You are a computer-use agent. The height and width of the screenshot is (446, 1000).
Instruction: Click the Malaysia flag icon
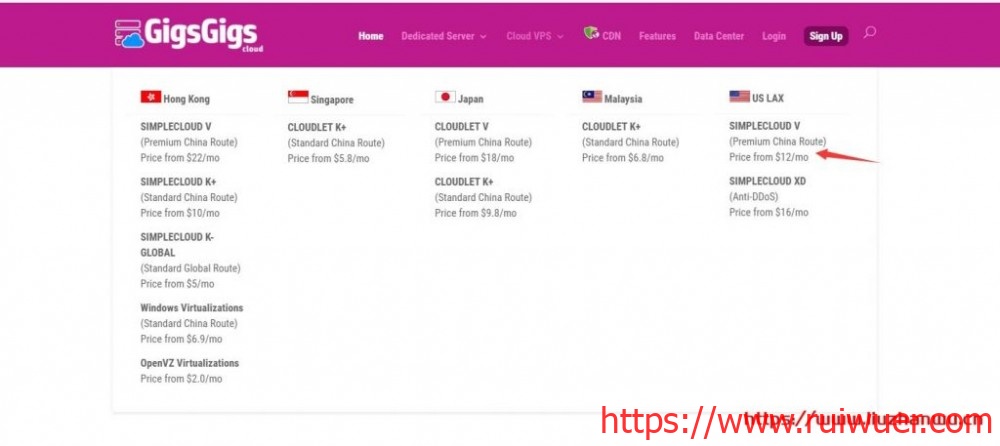[592, 97]
